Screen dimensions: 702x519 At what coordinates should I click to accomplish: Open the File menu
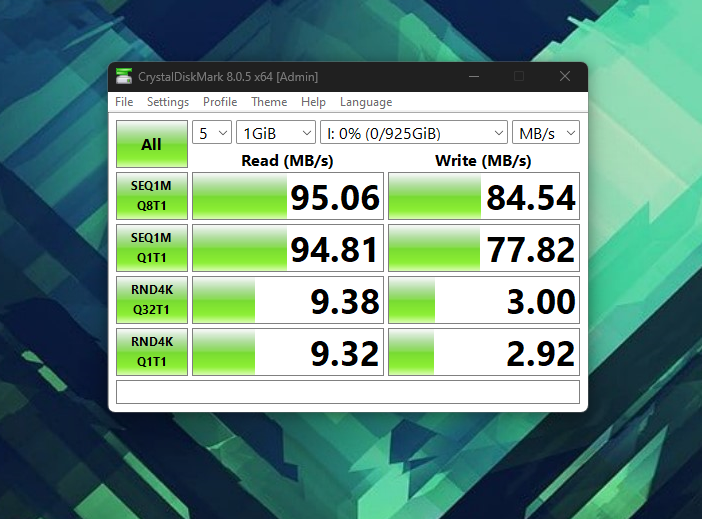tap(124, 102)
